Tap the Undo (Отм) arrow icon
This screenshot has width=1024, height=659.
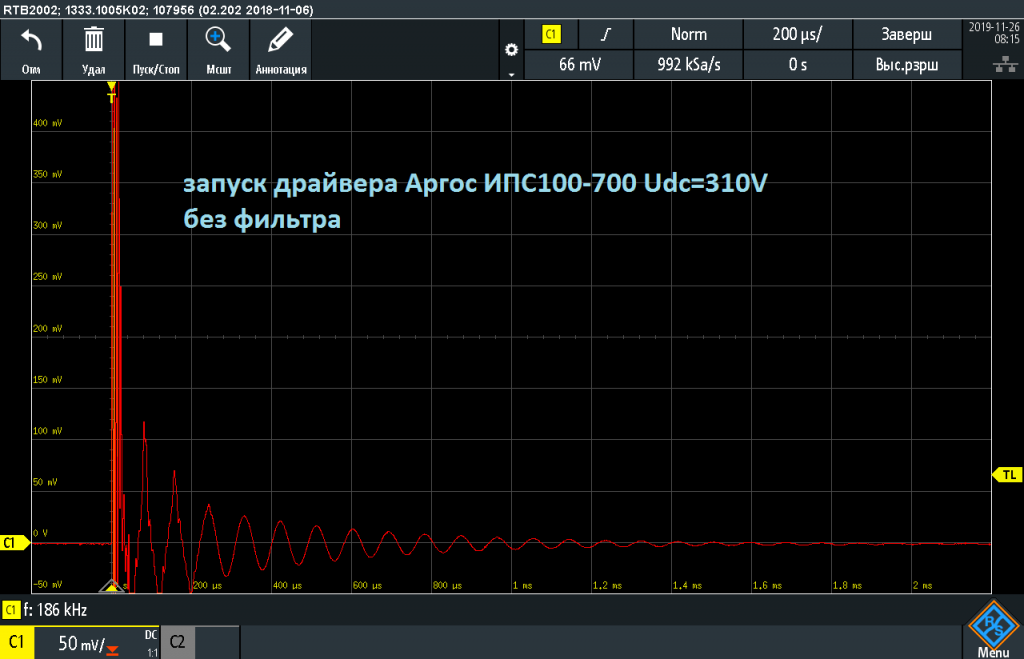pyautogui.click(x=31, y=41)
